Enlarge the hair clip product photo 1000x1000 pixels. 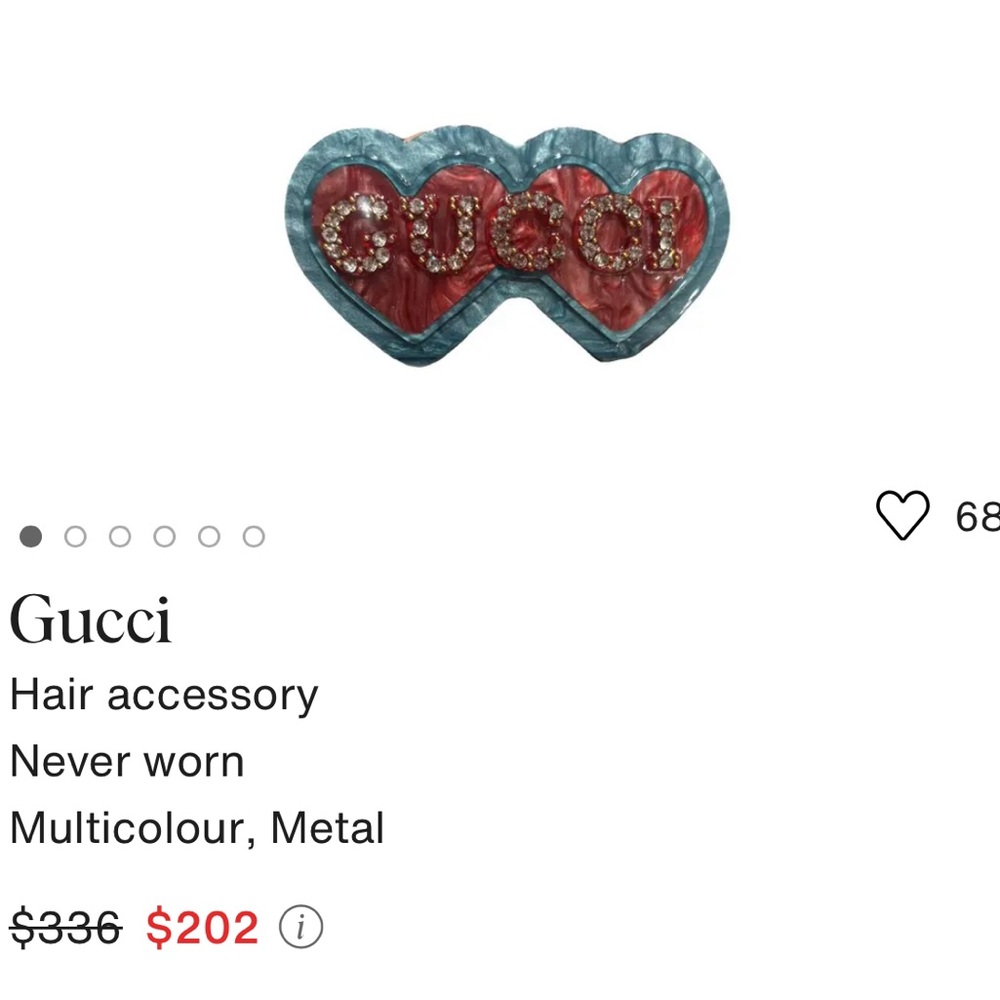tap(500, 240)
